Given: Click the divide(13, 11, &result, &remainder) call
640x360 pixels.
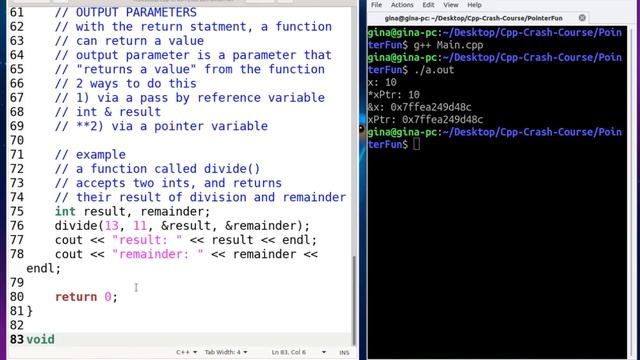Looking at the screenshot, I should coord(182,226).
